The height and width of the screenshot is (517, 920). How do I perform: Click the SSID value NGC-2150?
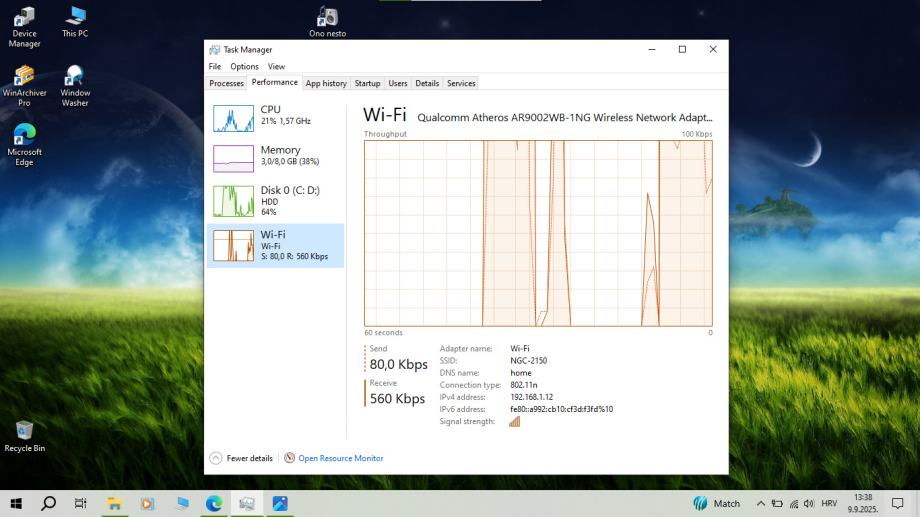[529, 361]
